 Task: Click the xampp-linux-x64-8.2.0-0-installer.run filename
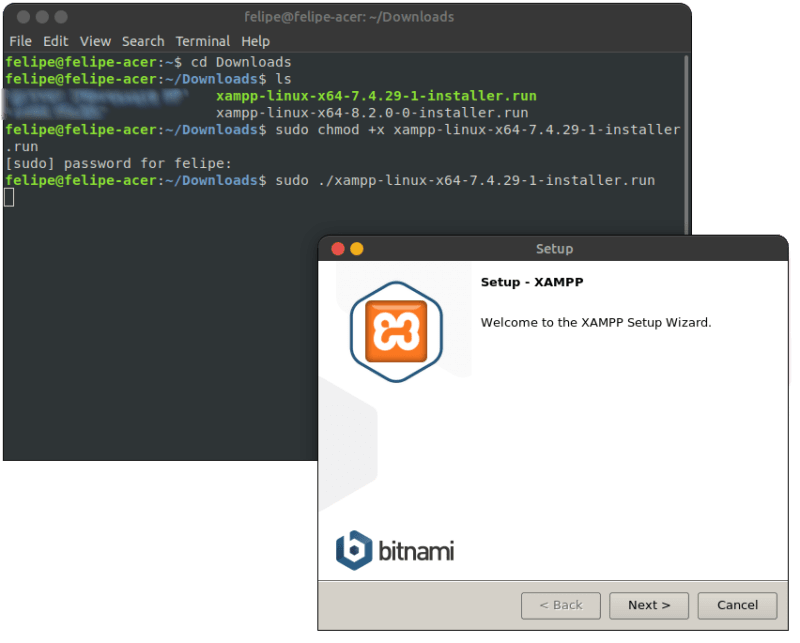pyautogui.click(x=372, y=113)
